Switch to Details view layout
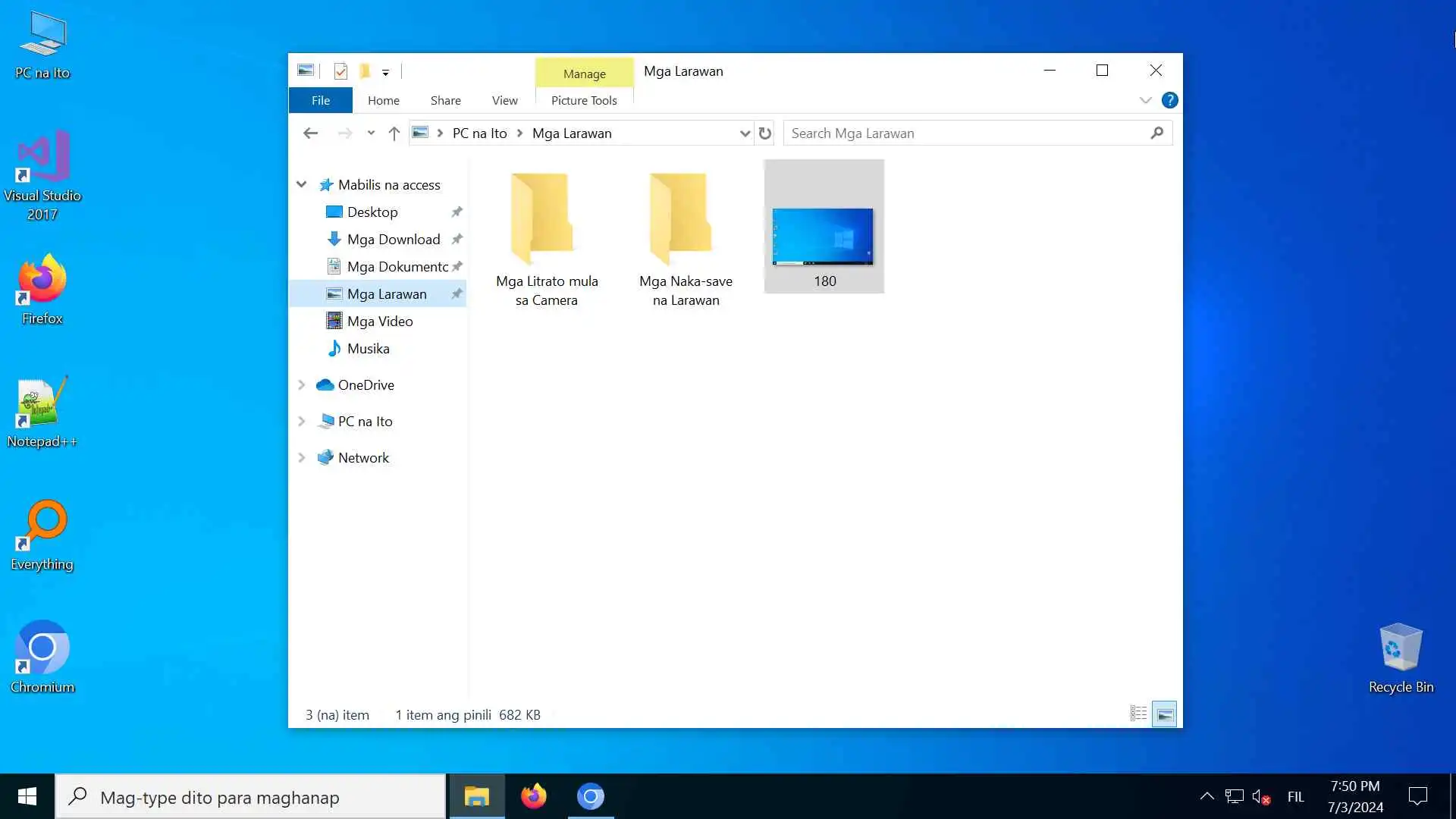The height and width of the screenshot is (819, 1456). 1138,714
